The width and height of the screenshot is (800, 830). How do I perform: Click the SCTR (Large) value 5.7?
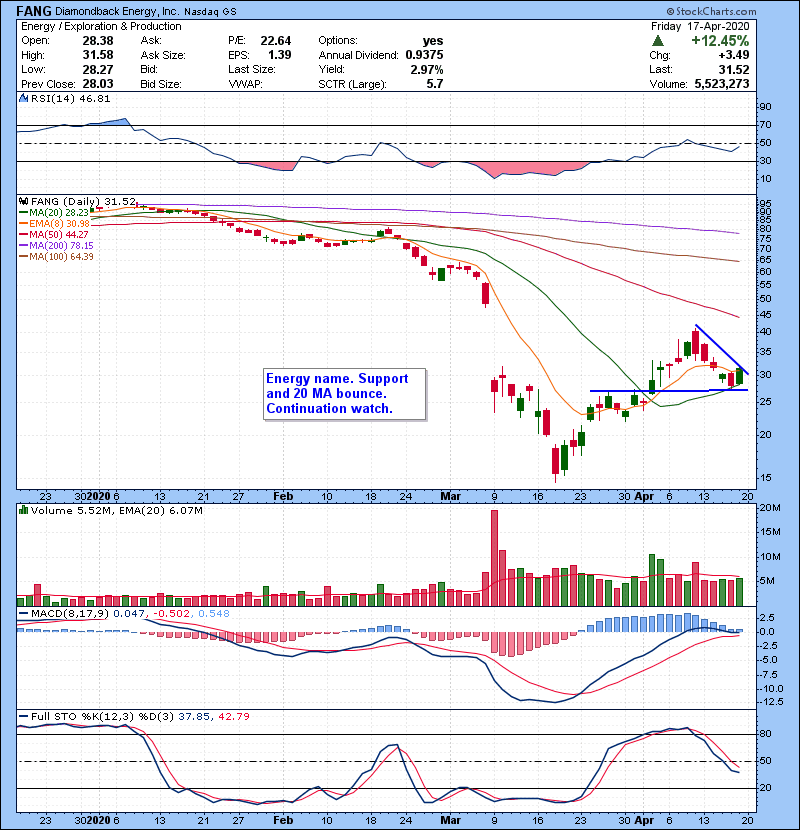click(x=435, y=84)
